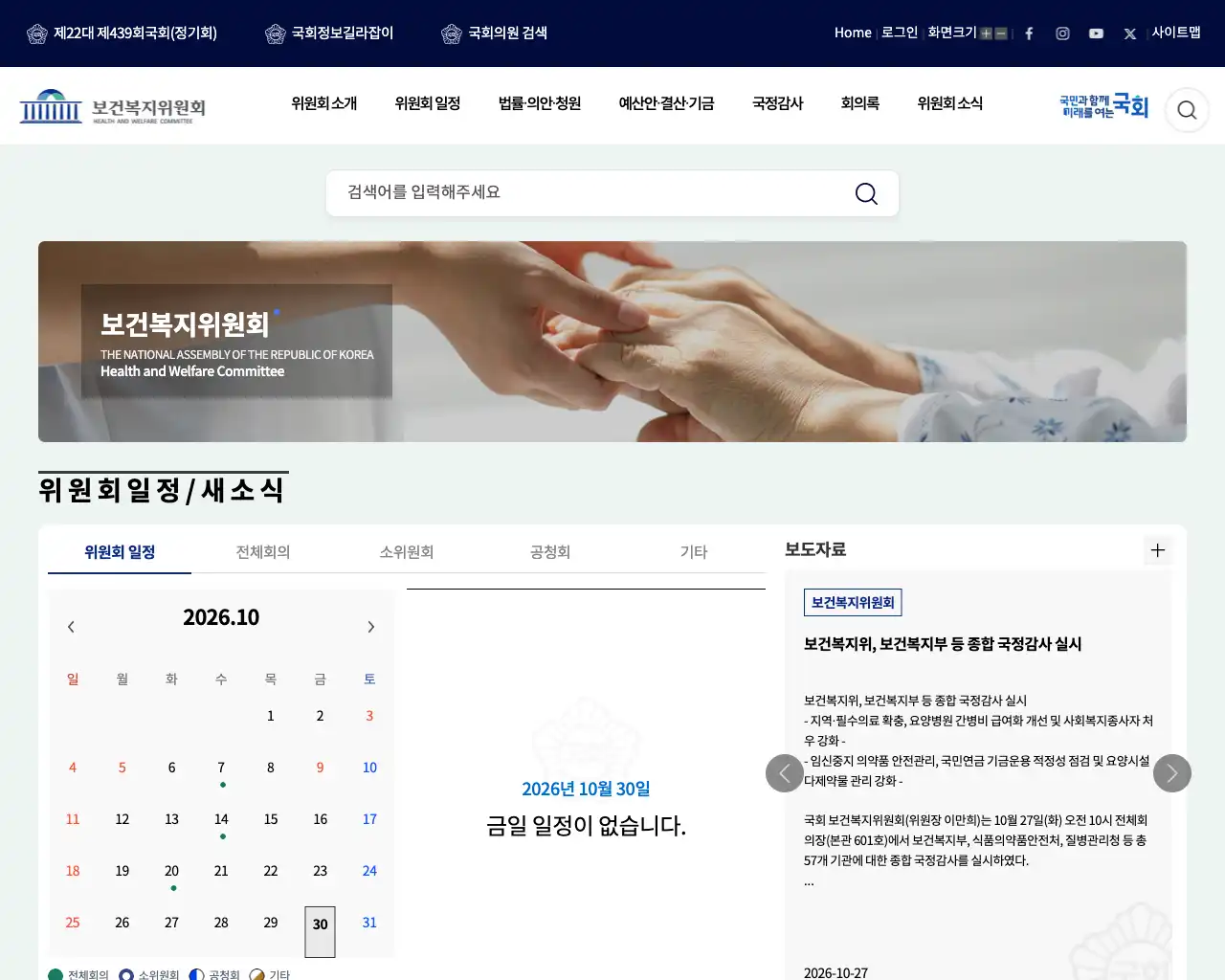The height and width of the screenshot is (980, 1225).
Task: Select October 14 on the calendar
Action: 221,821
